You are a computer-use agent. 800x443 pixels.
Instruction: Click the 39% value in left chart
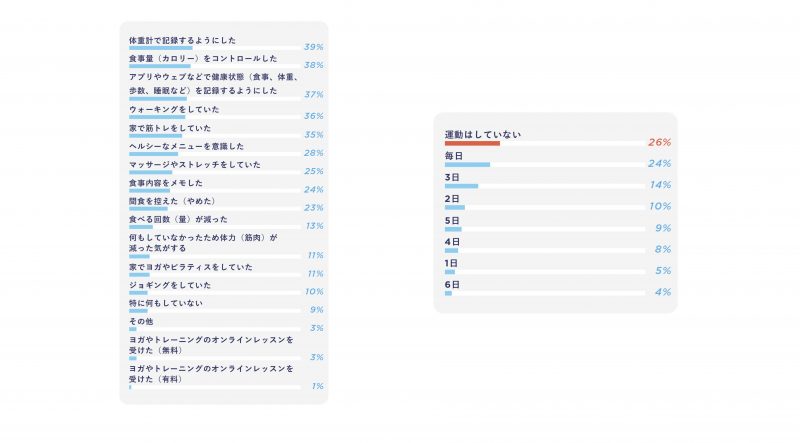pyautogui.click(x=314, y=47)
